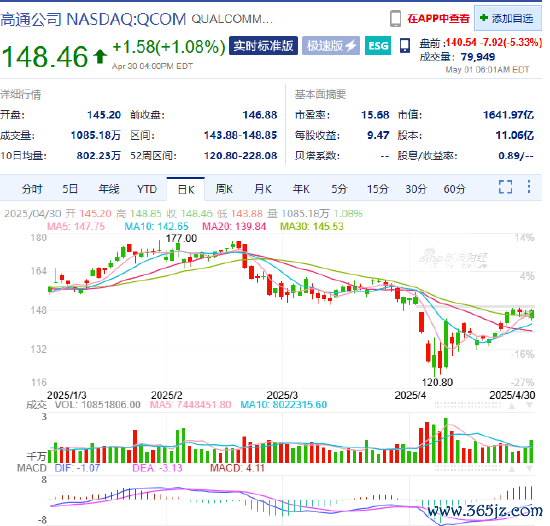The image size is (550, 526).
Task: Click the 市盈率 value 15.68
Action: pyautogui.click(x=375, y=115)
